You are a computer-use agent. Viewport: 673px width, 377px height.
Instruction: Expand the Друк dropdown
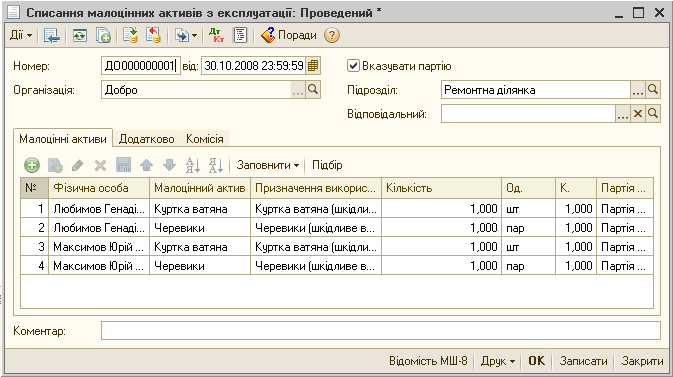coord(498,361)
